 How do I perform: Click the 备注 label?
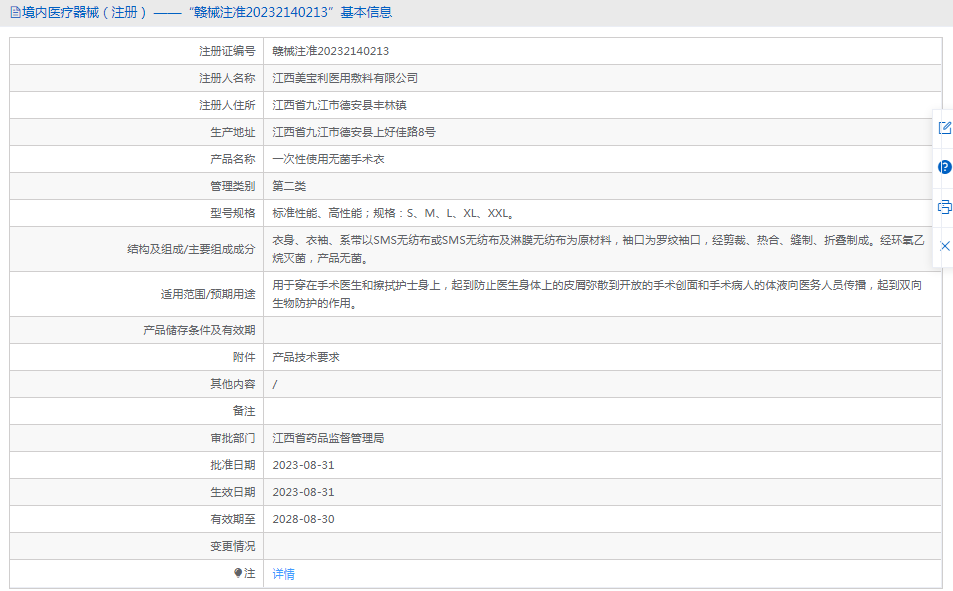pos(244,411)
